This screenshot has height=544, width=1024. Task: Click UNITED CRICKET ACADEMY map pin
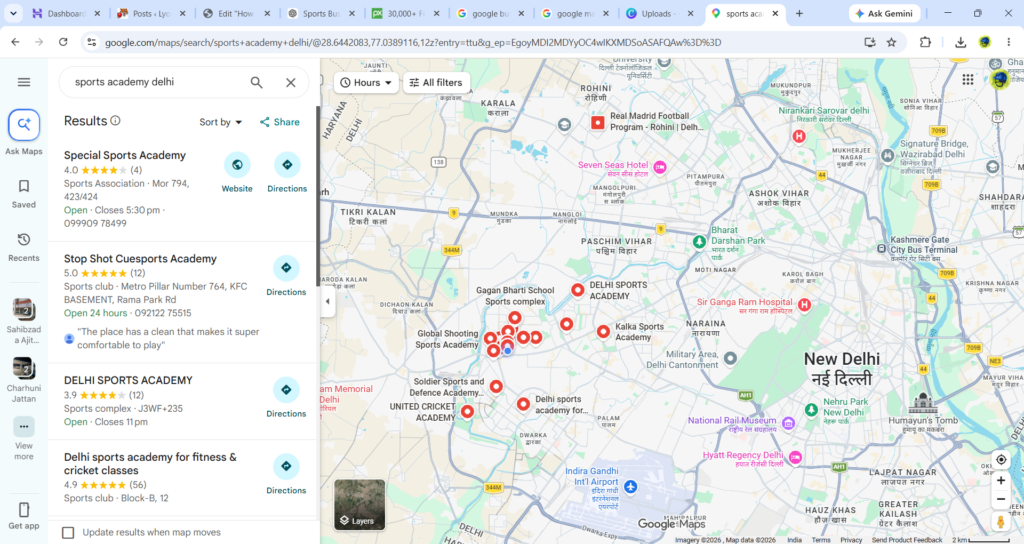pyautogui.click(x=467, y=411)
